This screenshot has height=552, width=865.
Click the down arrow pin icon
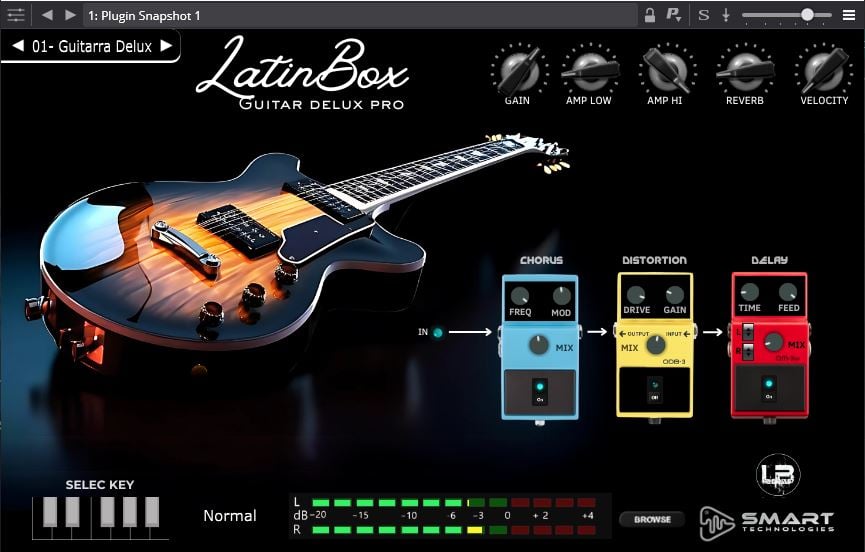tap(726, 15)
